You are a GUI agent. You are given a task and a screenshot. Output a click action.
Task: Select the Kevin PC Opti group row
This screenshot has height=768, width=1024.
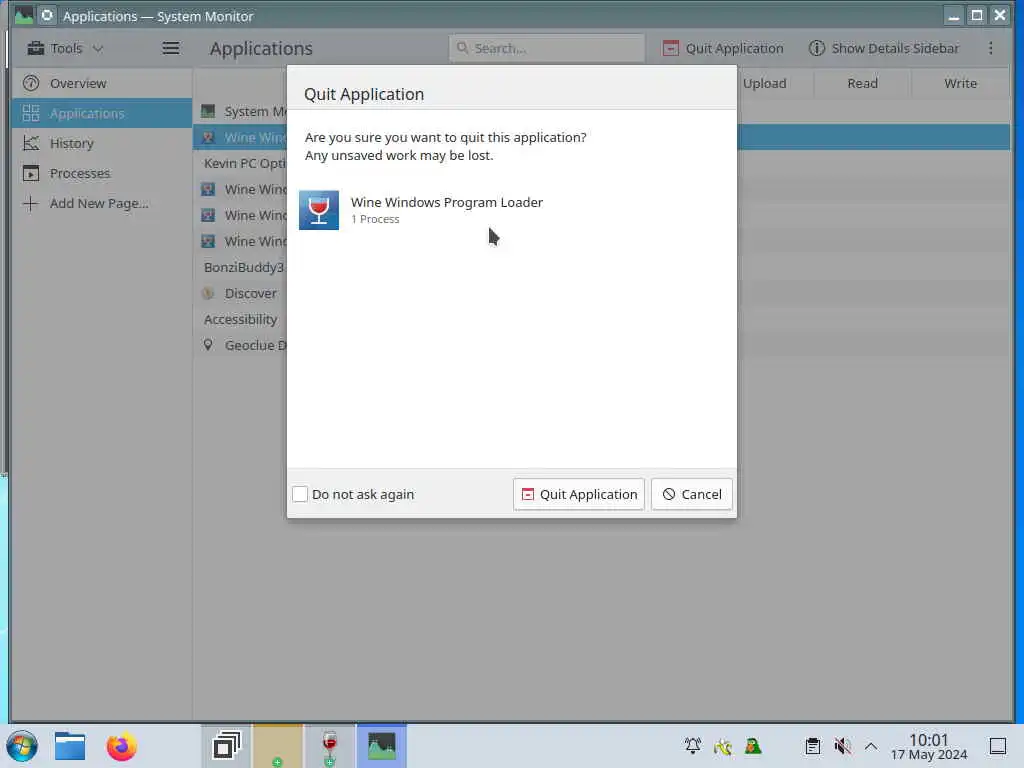240,163
